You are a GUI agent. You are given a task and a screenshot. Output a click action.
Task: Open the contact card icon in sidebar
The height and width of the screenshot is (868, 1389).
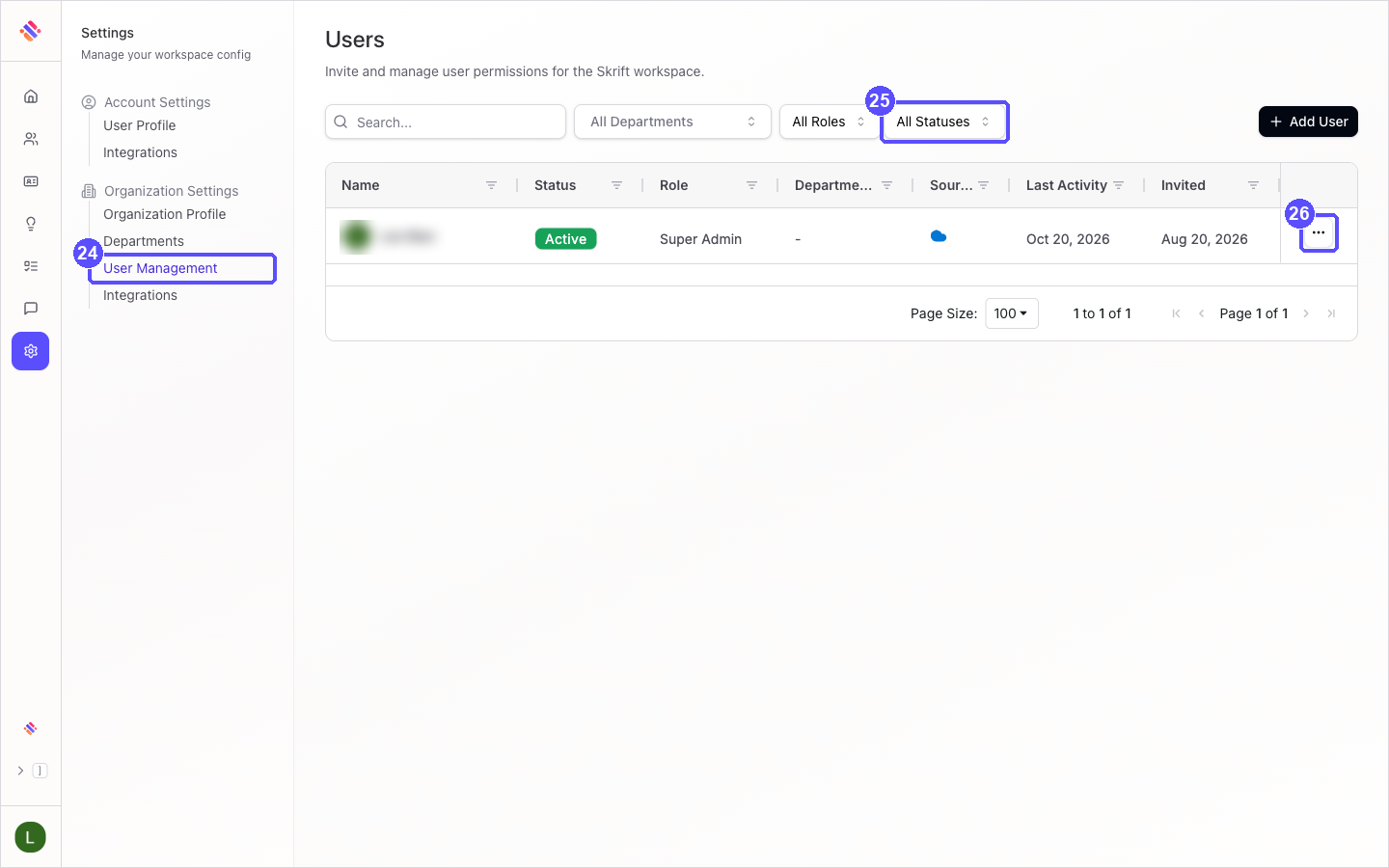tap(31, 181)
